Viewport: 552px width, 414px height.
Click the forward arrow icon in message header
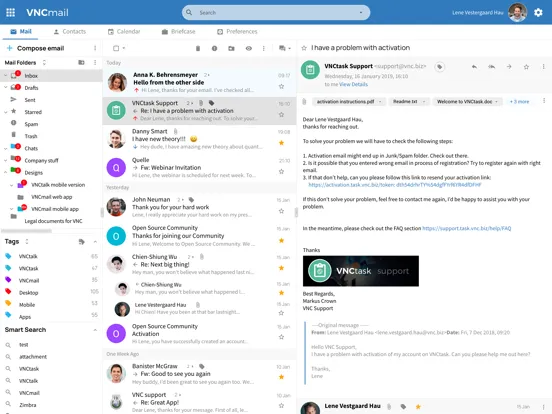point(509,67)
